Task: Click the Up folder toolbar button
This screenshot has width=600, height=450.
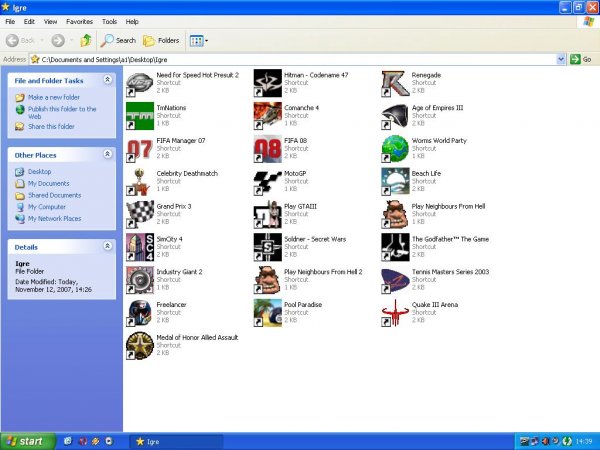Action: click(x=86, y=41)
